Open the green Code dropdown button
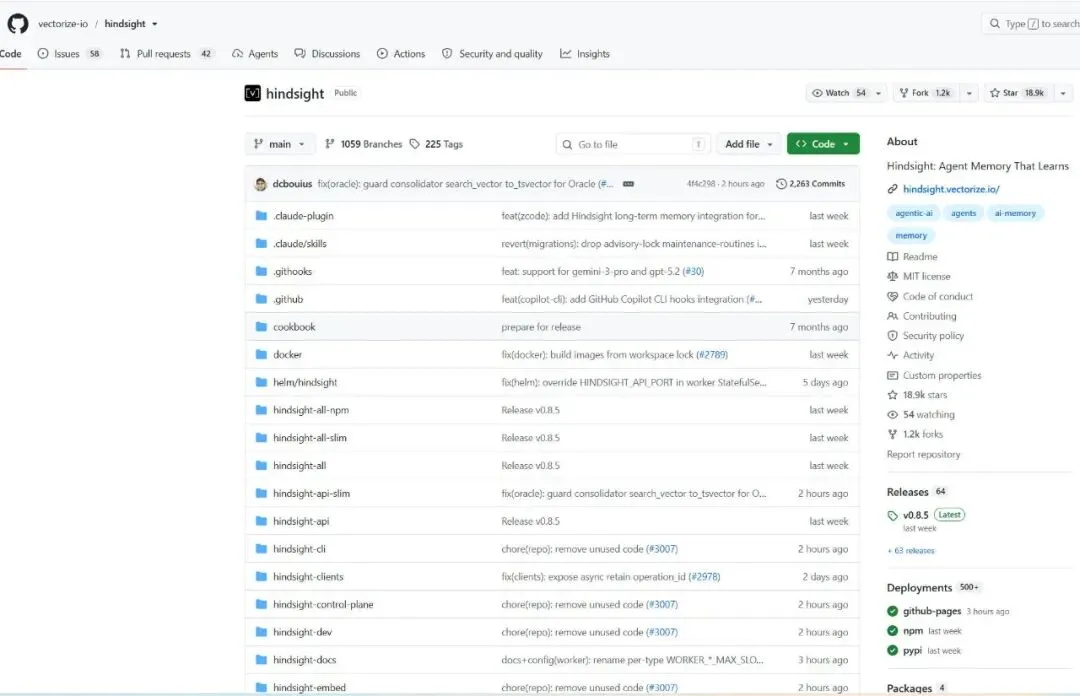1080x696 pixels. (x=823, y=144)
